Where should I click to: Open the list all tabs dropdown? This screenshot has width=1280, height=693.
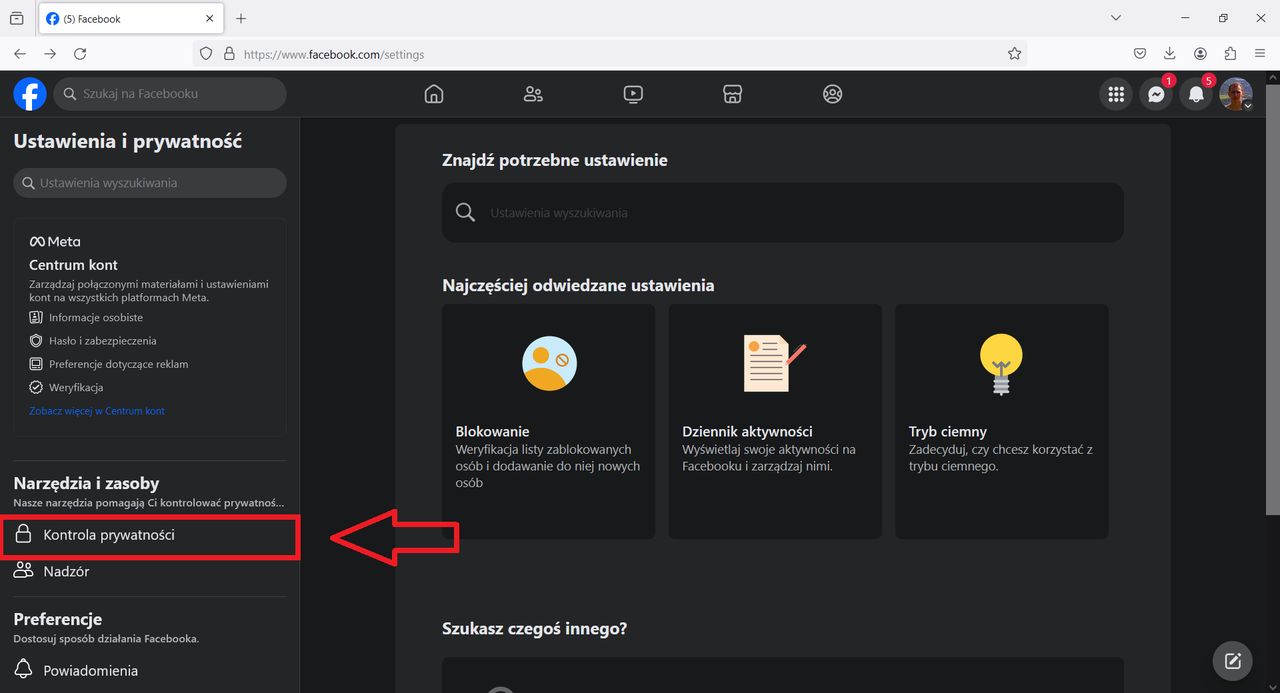1117,18
